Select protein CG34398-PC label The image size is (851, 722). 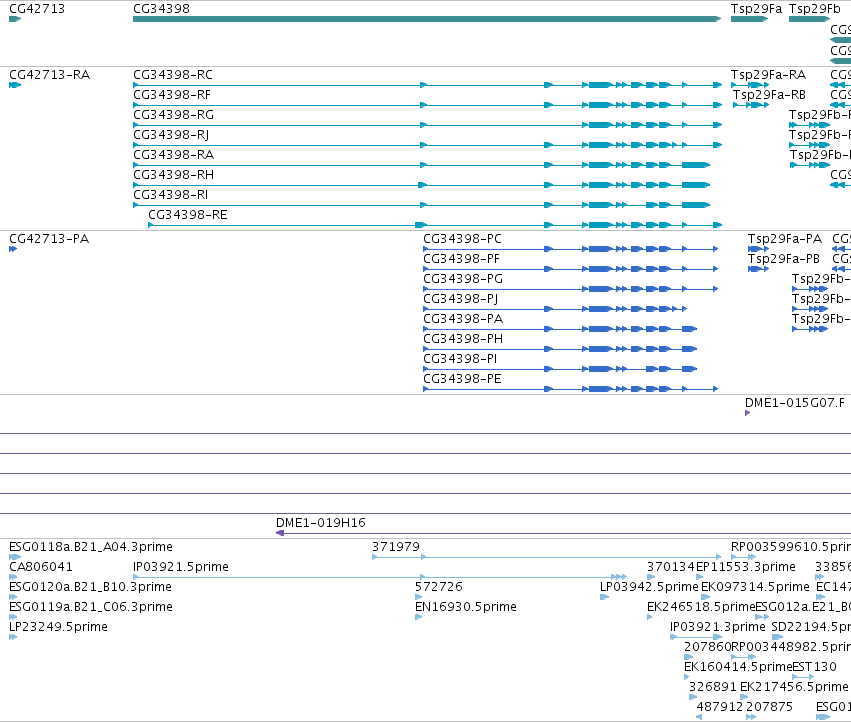[x=462, y=238]
